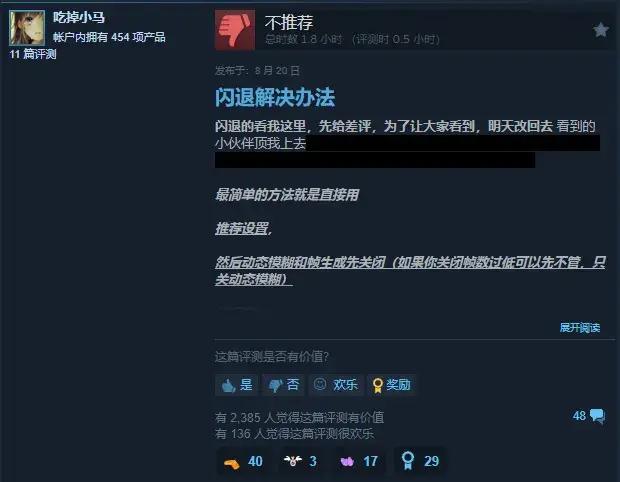Open reviewer avatar of 吃掉小马
The height and width of the screenshot is (482, 620).
coord(27,28)
